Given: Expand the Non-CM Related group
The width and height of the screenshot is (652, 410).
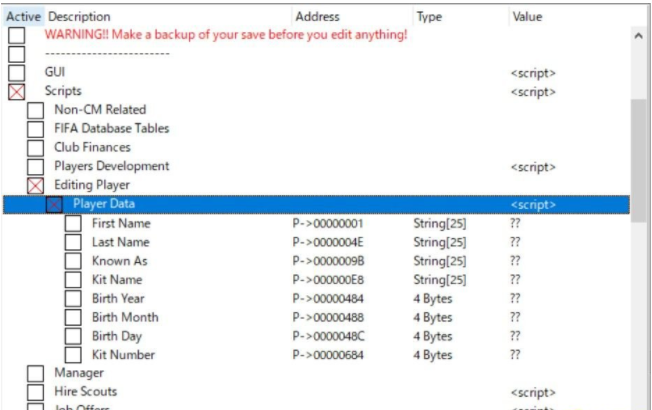Looking at the screenshot, I should (x=35, y=110).
